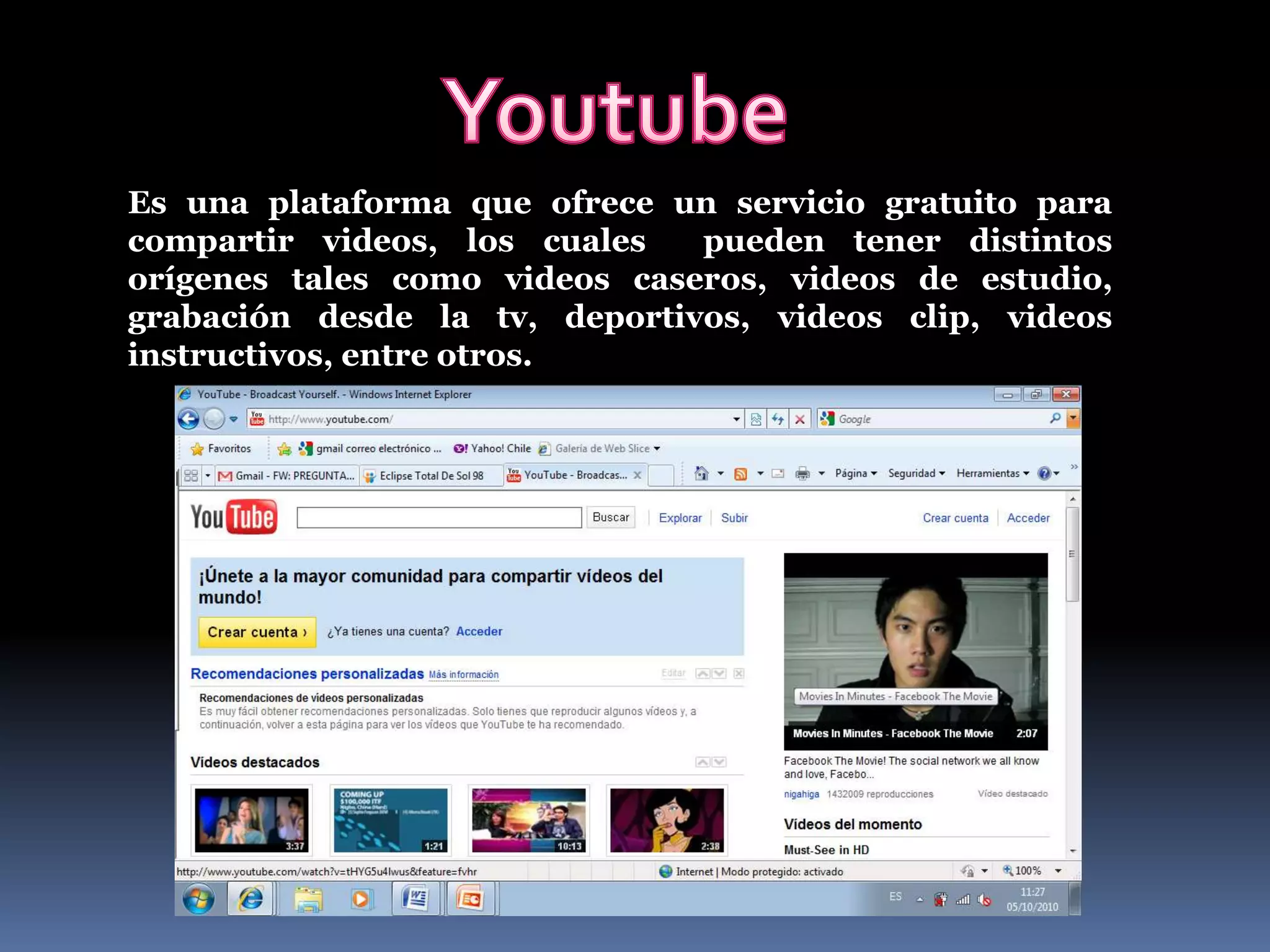
Task: Open Windows Explorer folder taskbar icon
Action: 308,899
